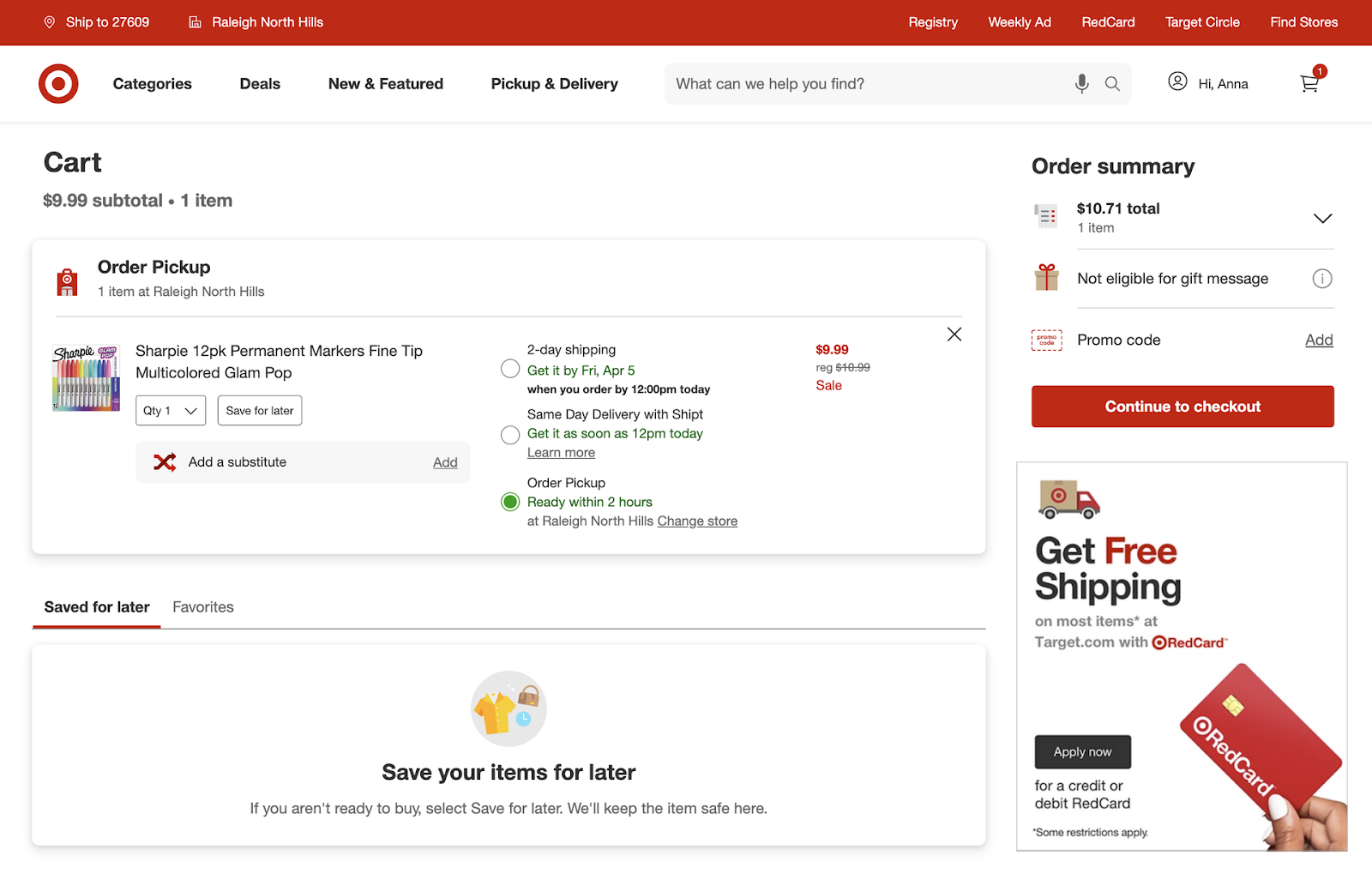Open the Categories menu
The image size is (1372, 874).
[152, 83]
